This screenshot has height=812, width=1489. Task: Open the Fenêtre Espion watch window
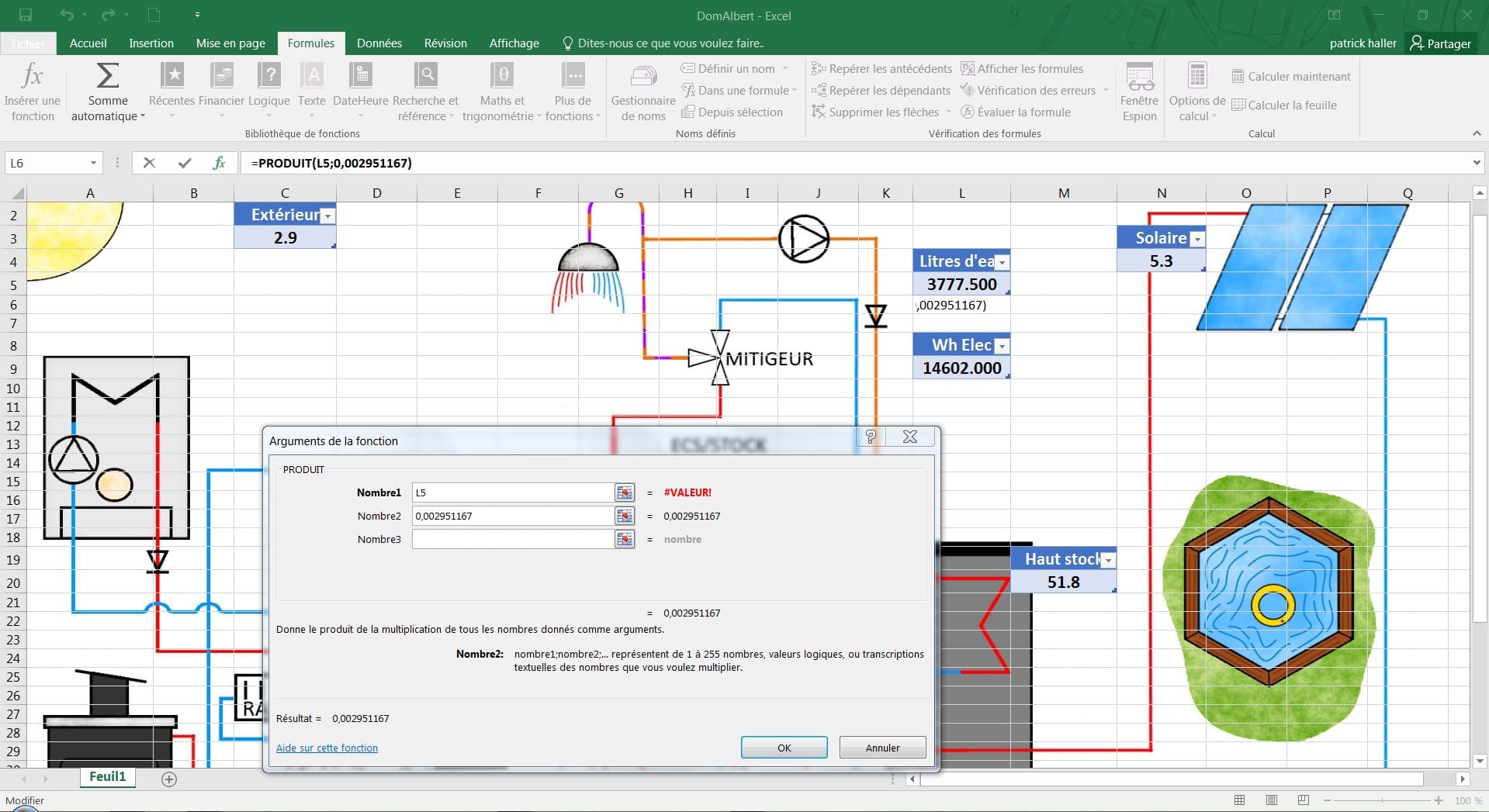[x=1139, y=77]
